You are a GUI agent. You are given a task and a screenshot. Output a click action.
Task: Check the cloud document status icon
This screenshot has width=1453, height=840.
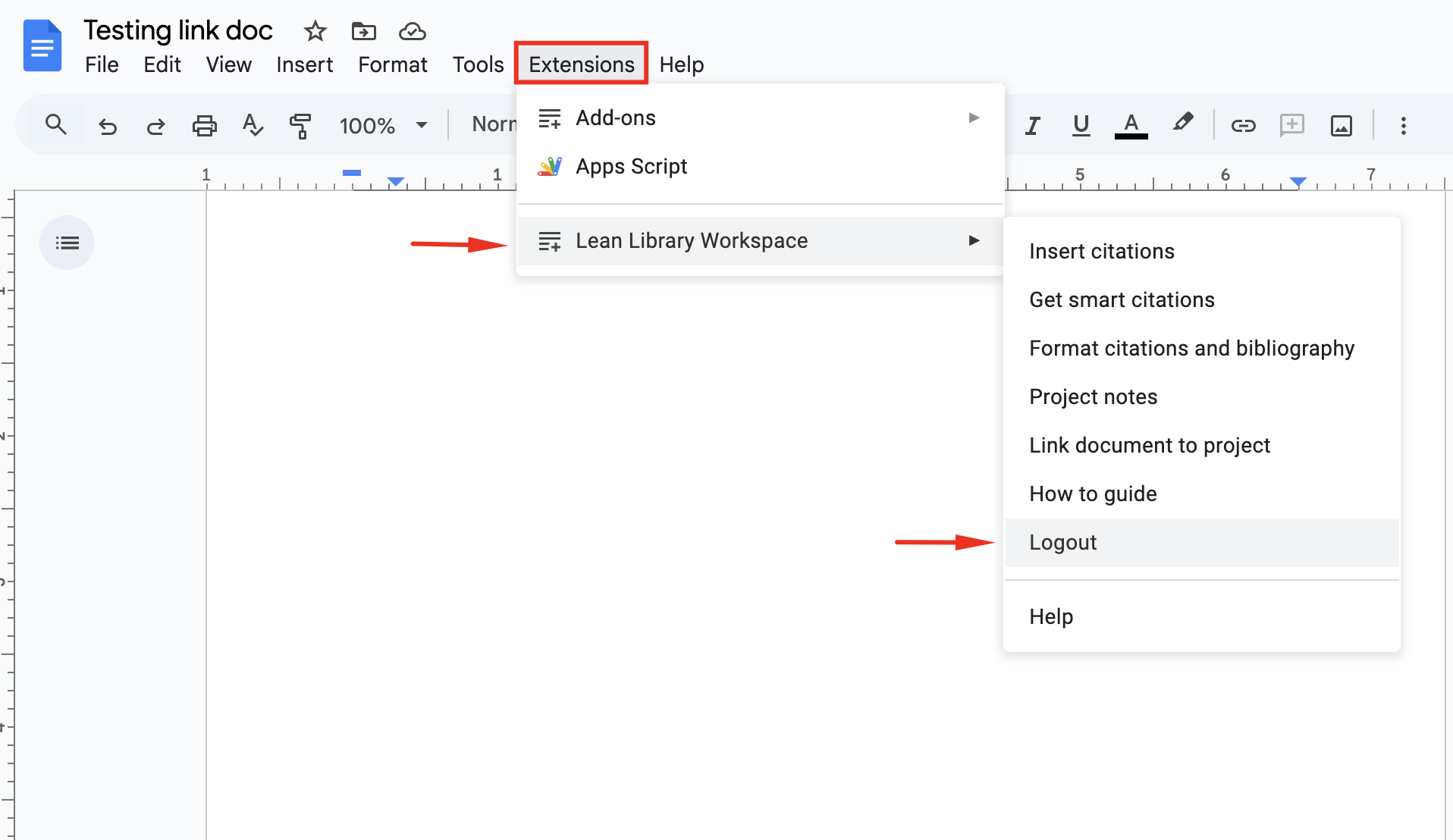pos(412,31)
